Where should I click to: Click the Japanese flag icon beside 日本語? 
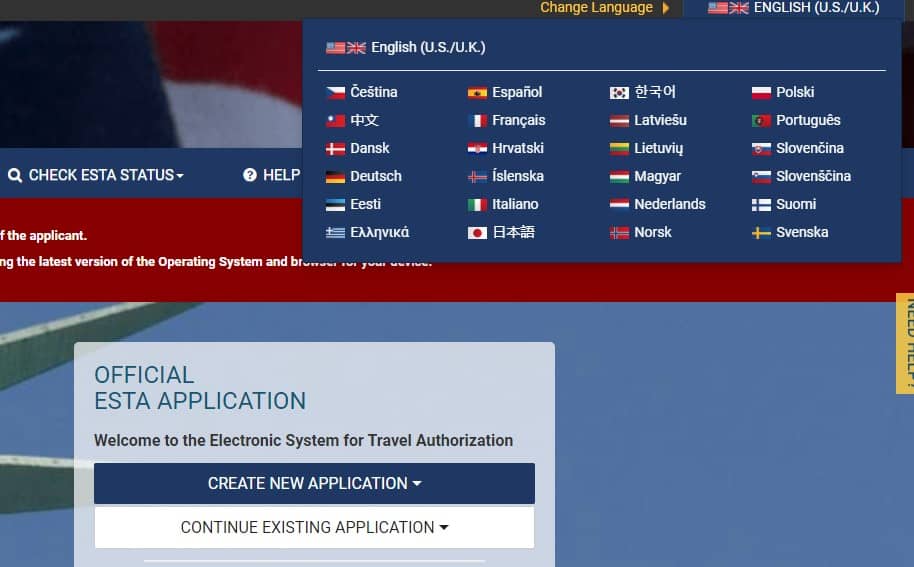coord(477,233)
